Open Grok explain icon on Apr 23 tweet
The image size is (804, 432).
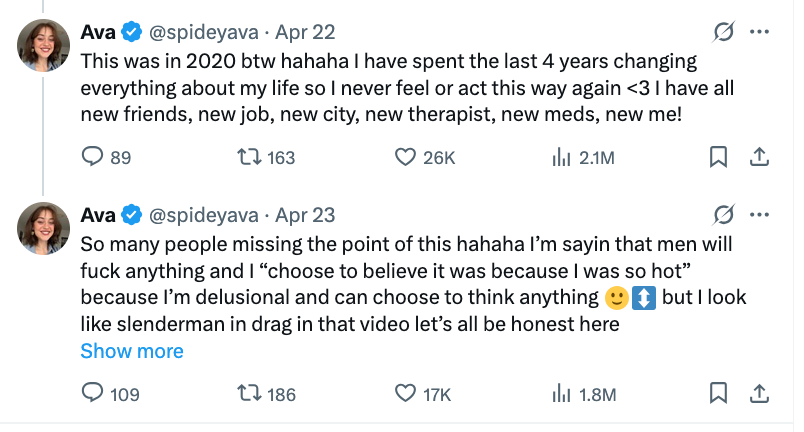click(723, 215)
